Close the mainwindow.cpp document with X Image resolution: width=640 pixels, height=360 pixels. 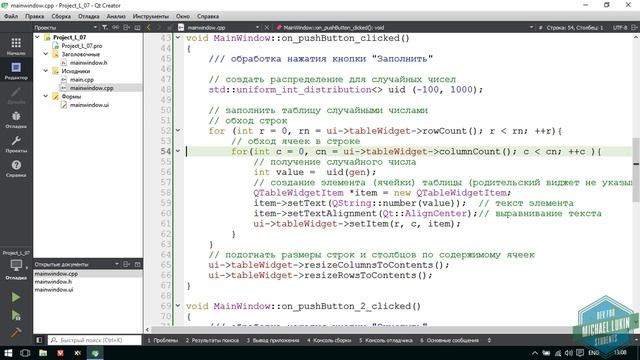tap(267, 27)
